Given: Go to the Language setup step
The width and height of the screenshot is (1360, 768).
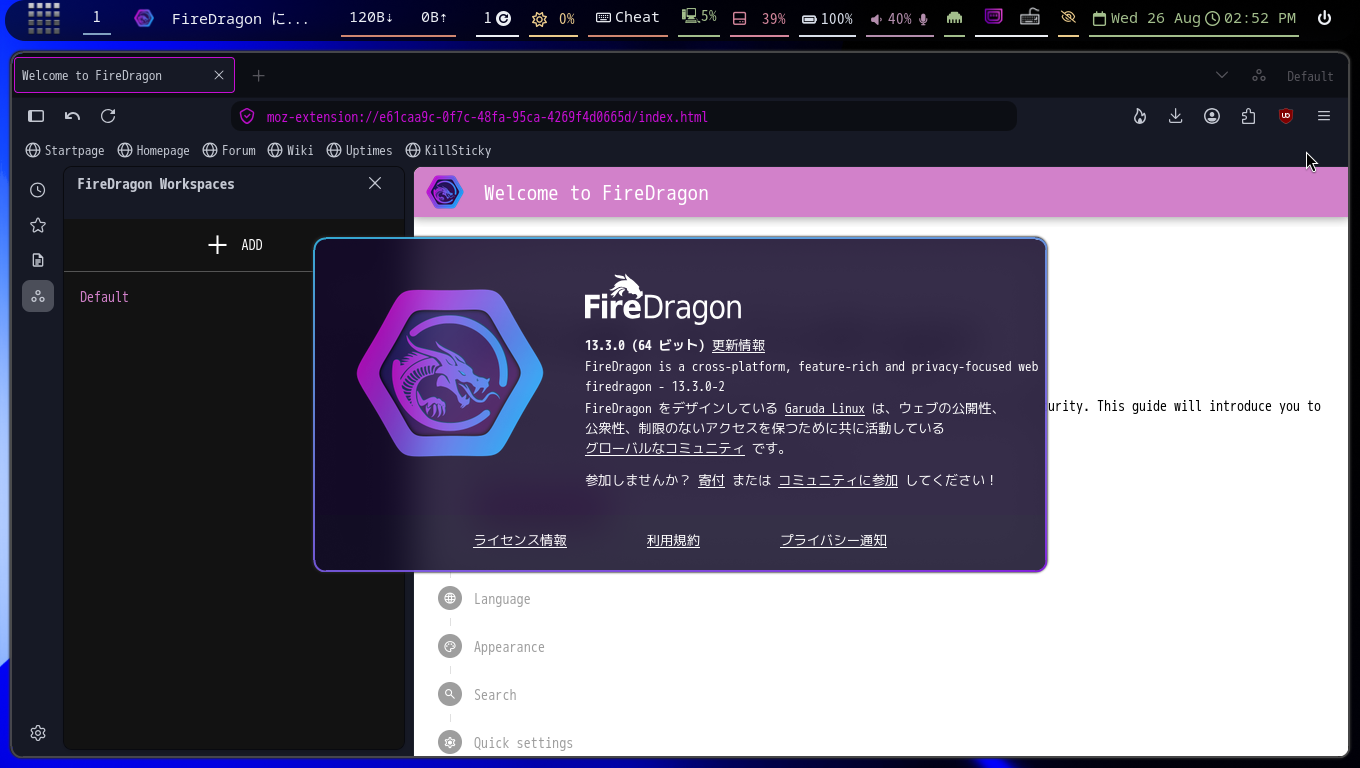Looking at the screenshot, I should tap(502, 599).
